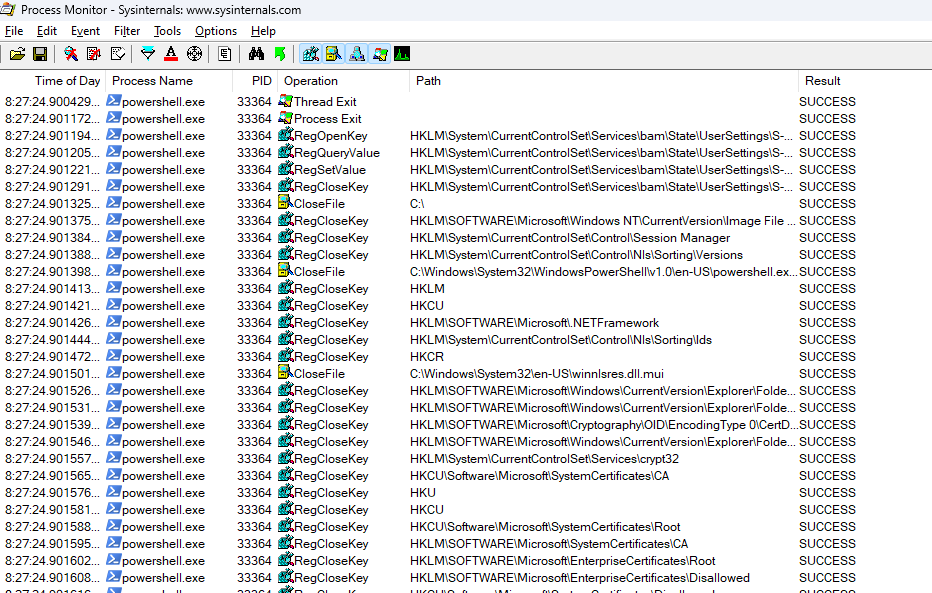
Task: Select the EnterpriseCertificates\Disallowed path
Action: (580, 578)
